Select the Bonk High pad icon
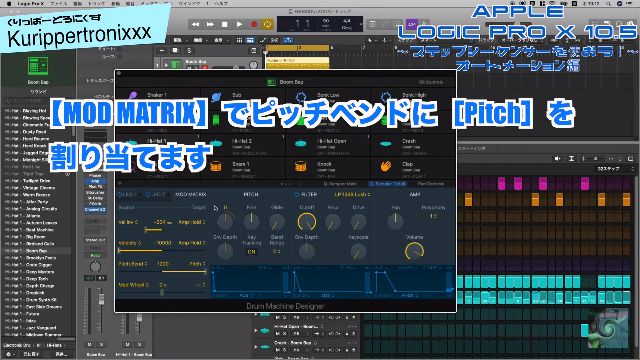 point(386,97)
